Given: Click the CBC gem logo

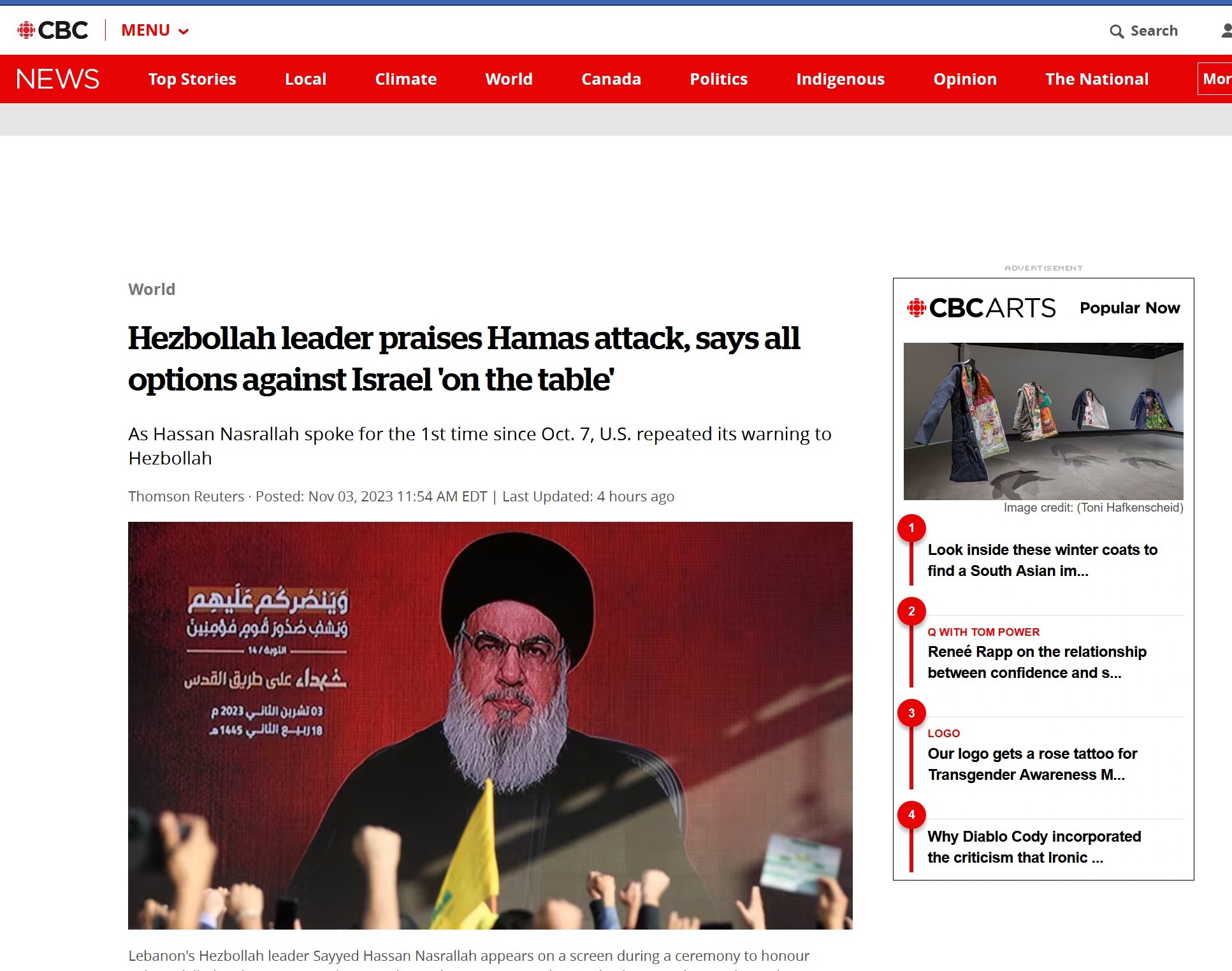Looking at the screenshot, I should tap(26, 30).
